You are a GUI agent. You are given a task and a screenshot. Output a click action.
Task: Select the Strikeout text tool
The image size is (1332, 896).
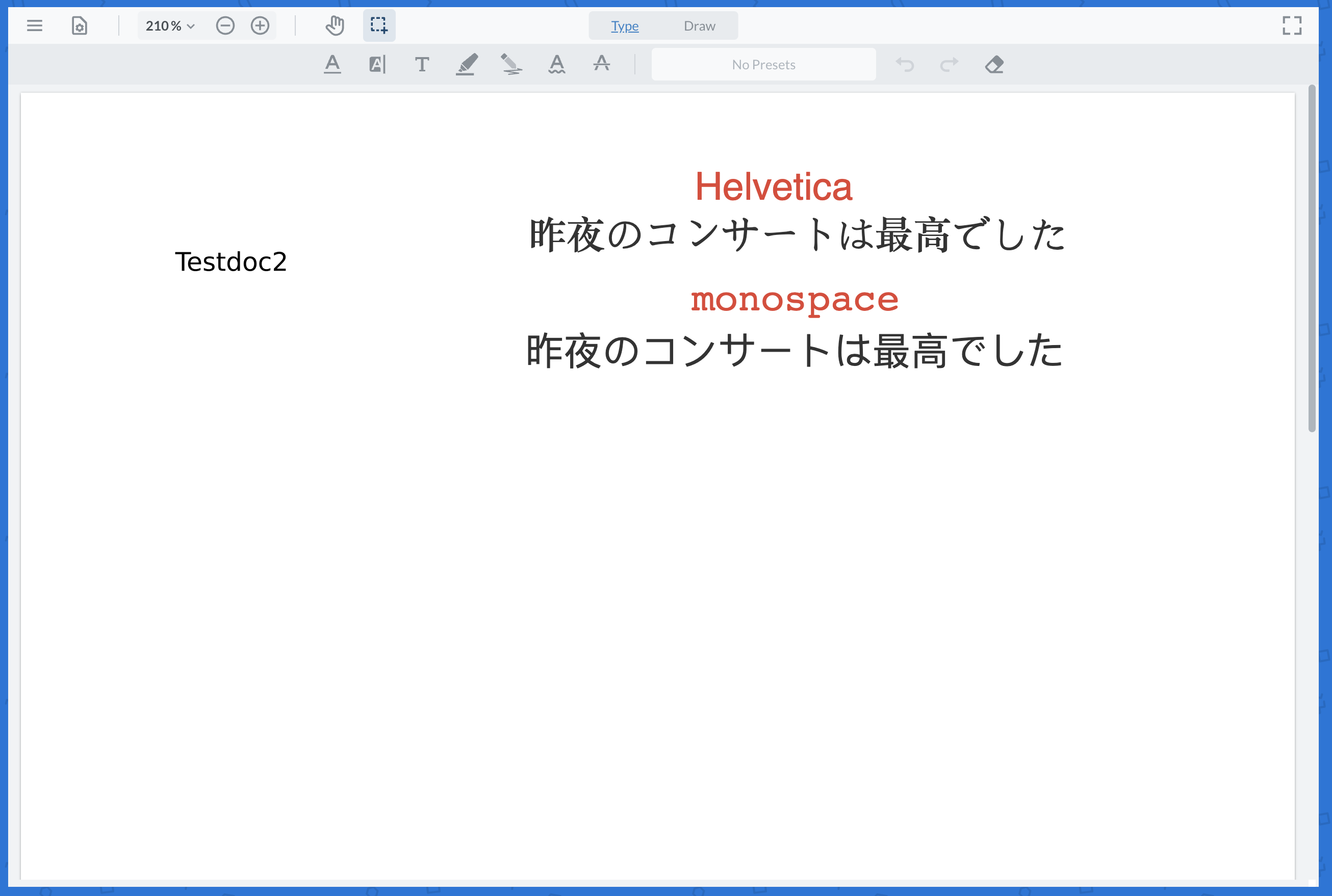[601, 63]
